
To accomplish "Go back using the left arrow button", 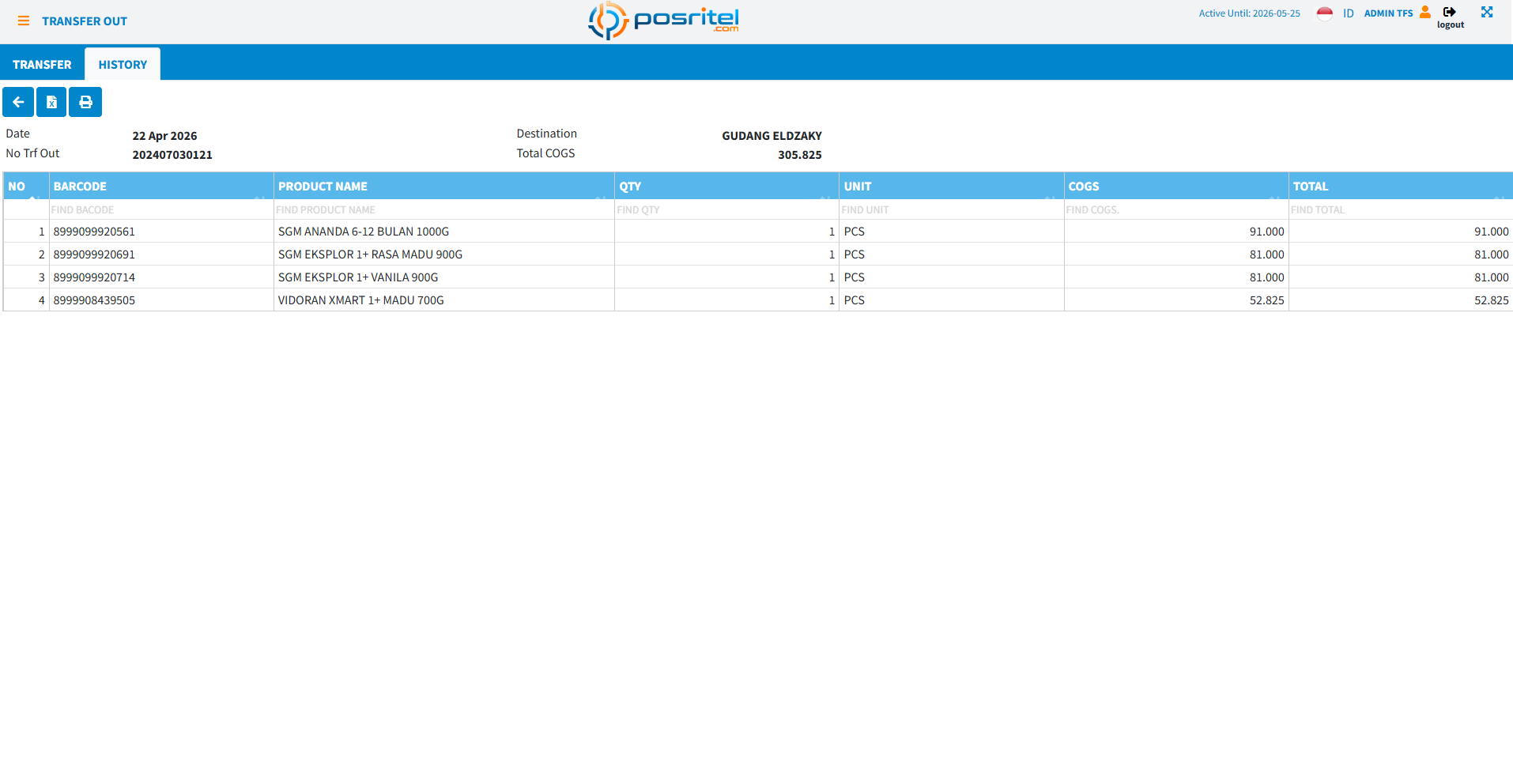I will click(18, 102).
